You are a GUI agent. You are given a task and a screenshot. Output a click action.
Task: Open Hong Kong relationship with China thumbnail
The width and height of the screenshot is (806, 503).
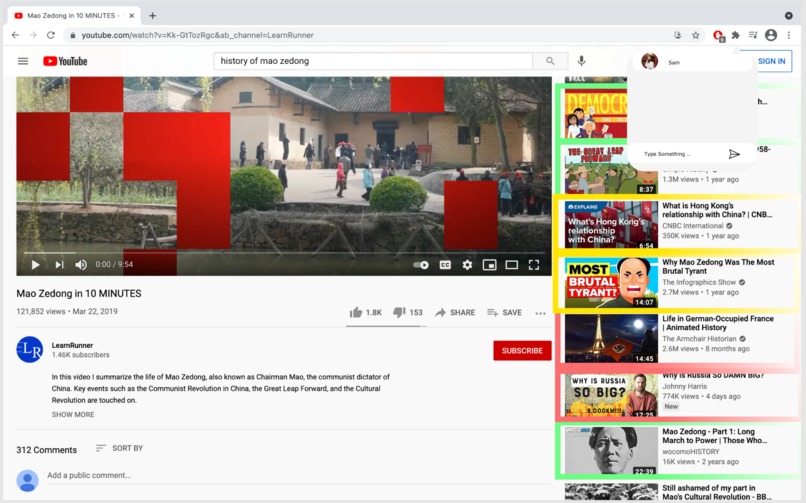611,225
